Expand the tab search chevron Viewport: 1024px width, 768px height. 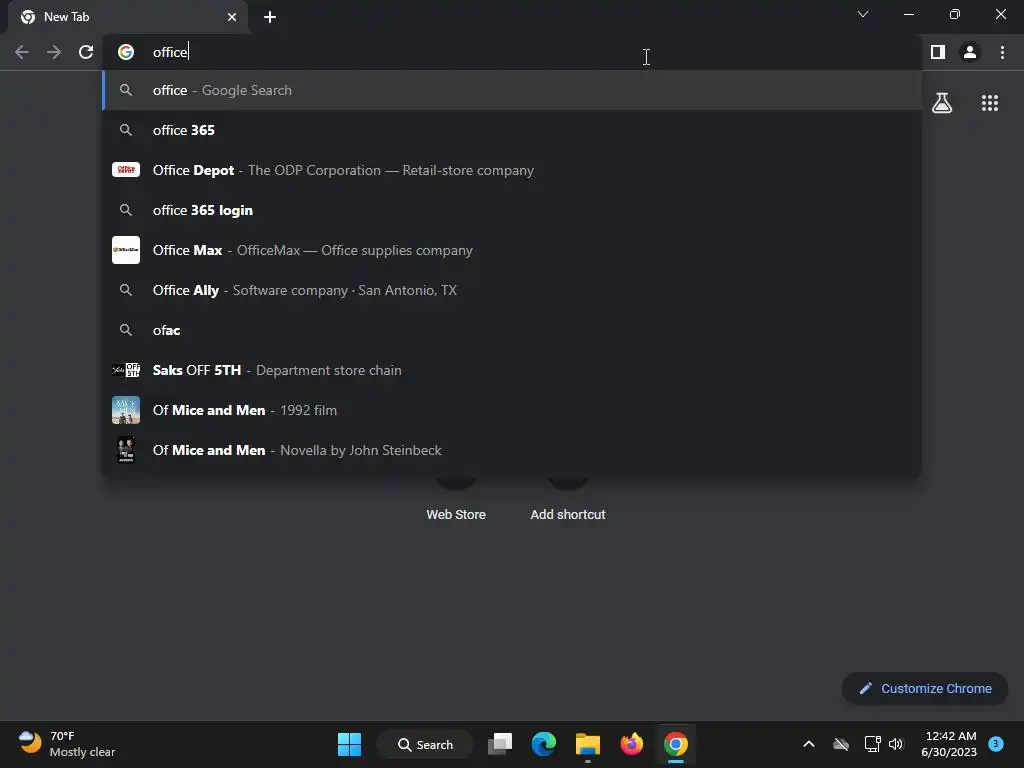[863, 14]
